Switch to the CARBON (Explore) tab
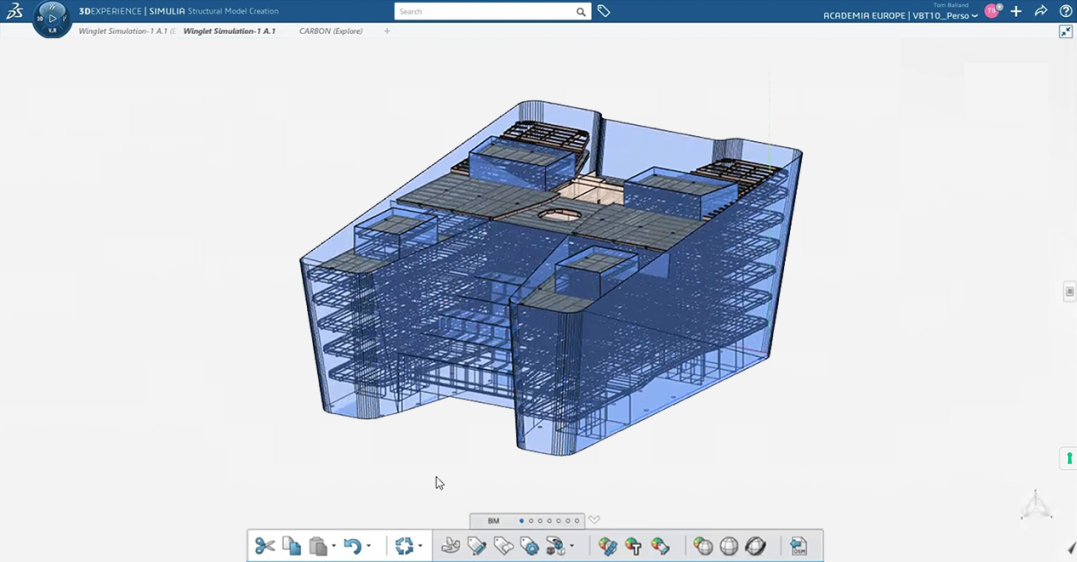This screenshot has height=562, width=1077. pyautogui.click(x=330, y=31)
